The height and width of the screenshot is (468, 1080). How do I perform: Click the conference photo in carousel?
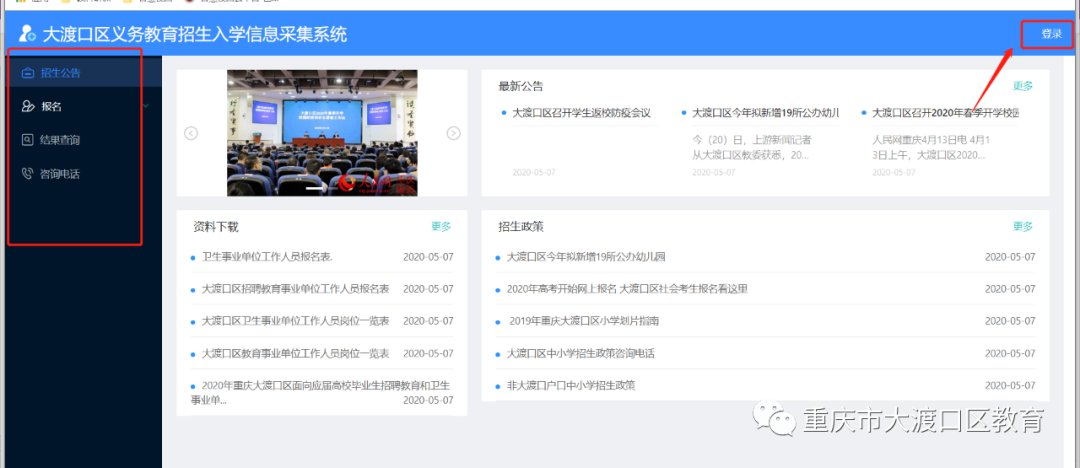[x=322, y=133]
